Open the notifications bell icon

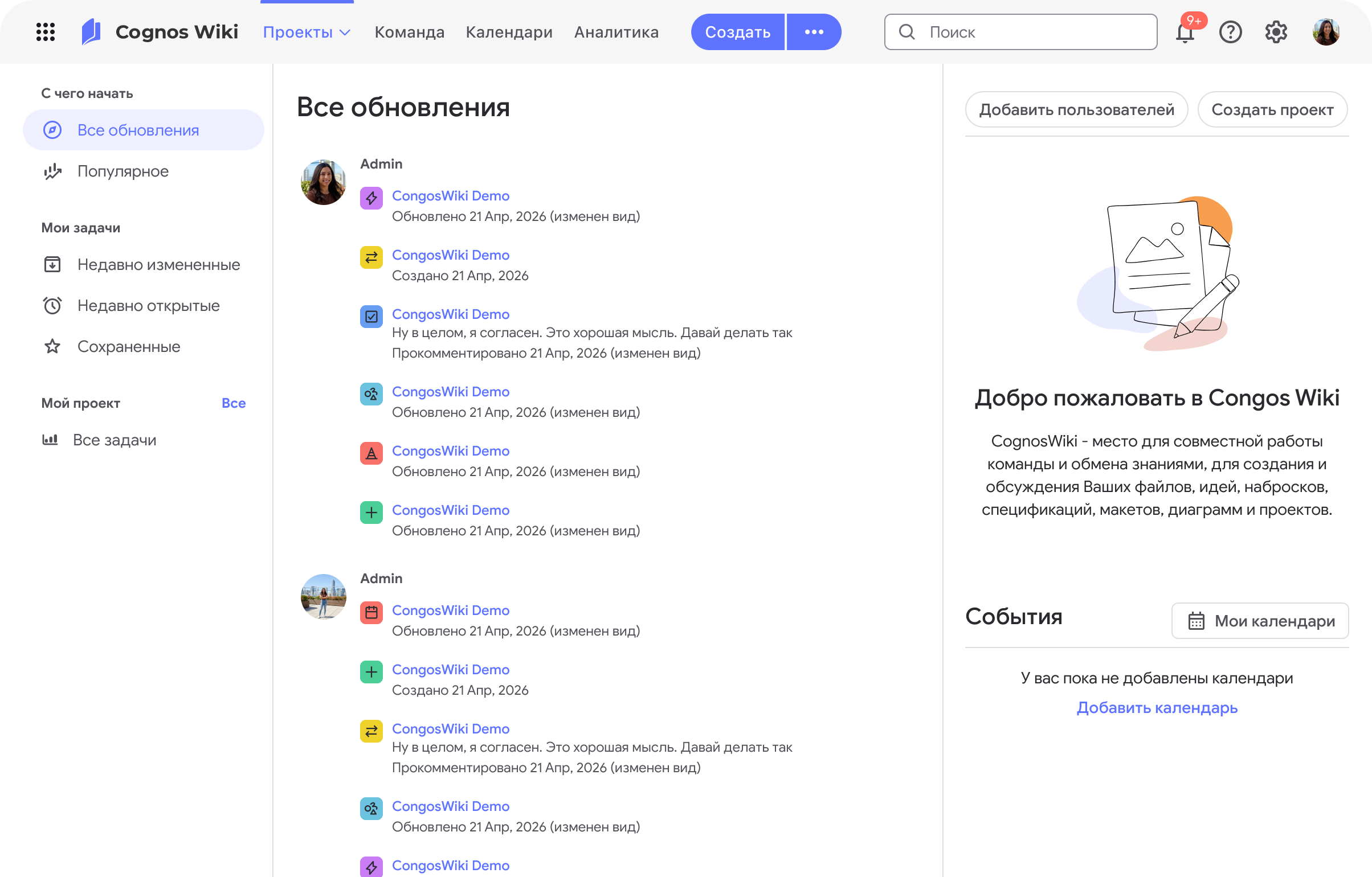[x=1185, y=33]
